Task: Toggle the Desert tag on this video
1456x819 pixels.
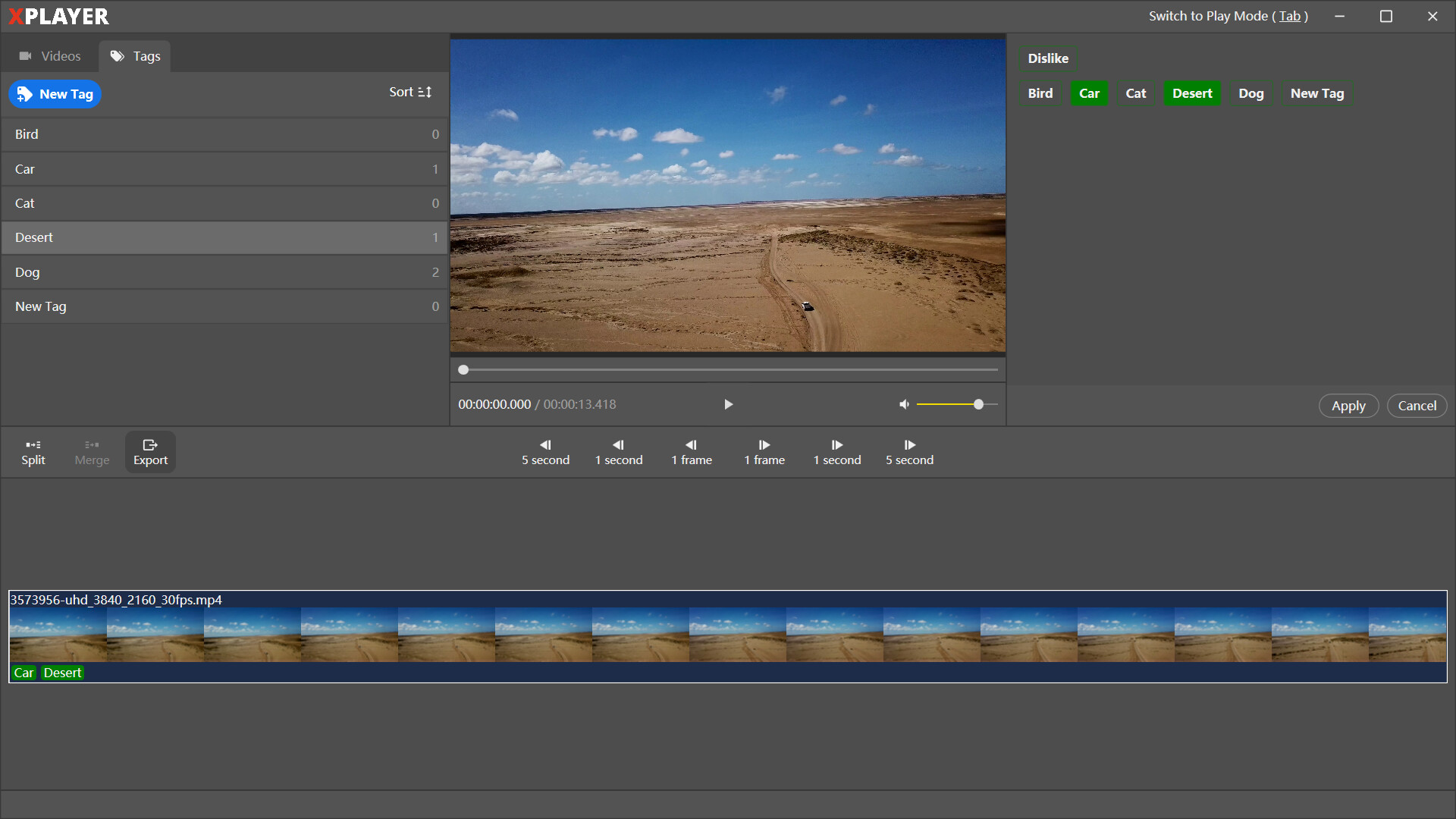Action: [x=1192, y=93]
